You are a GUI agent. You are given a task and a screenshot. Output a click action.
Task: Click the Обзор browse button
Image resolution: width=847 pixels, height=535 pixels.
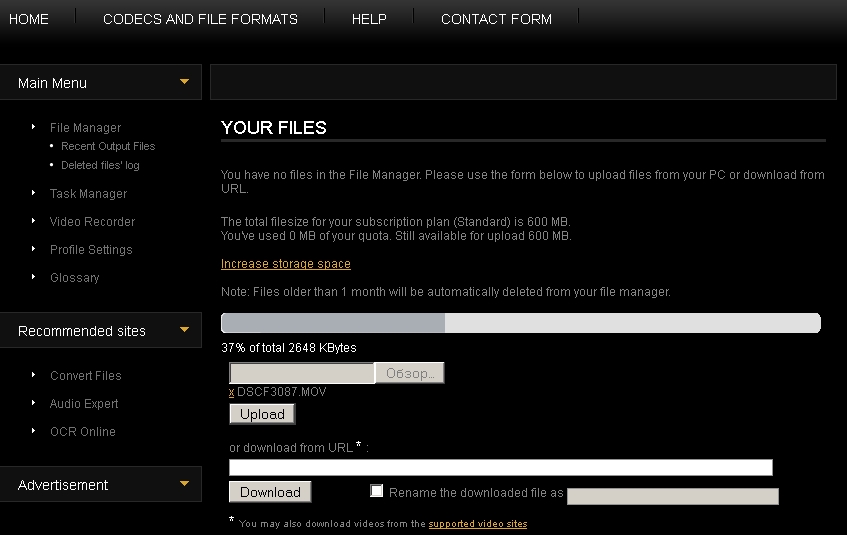(410, 373)
